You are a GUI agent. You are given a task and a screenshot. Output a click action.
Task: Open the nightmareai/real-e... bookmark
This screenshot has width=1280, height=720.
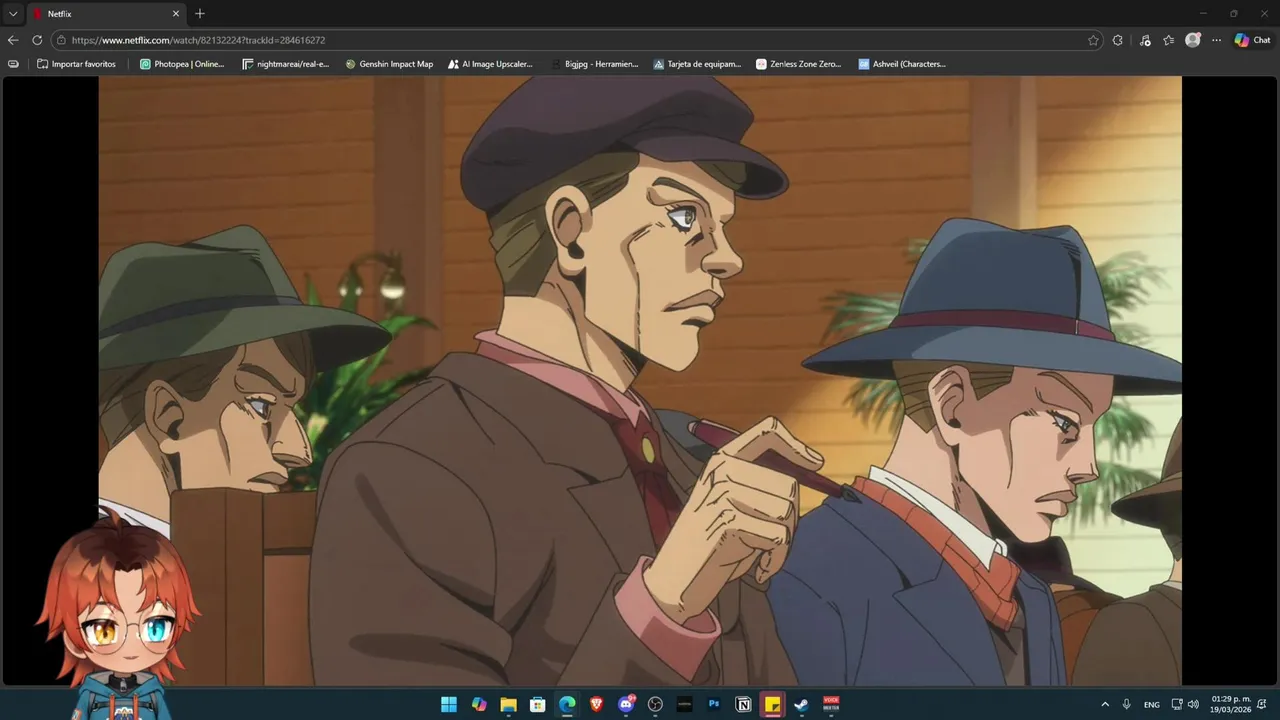pyautogui.click(x=286, y=64)
